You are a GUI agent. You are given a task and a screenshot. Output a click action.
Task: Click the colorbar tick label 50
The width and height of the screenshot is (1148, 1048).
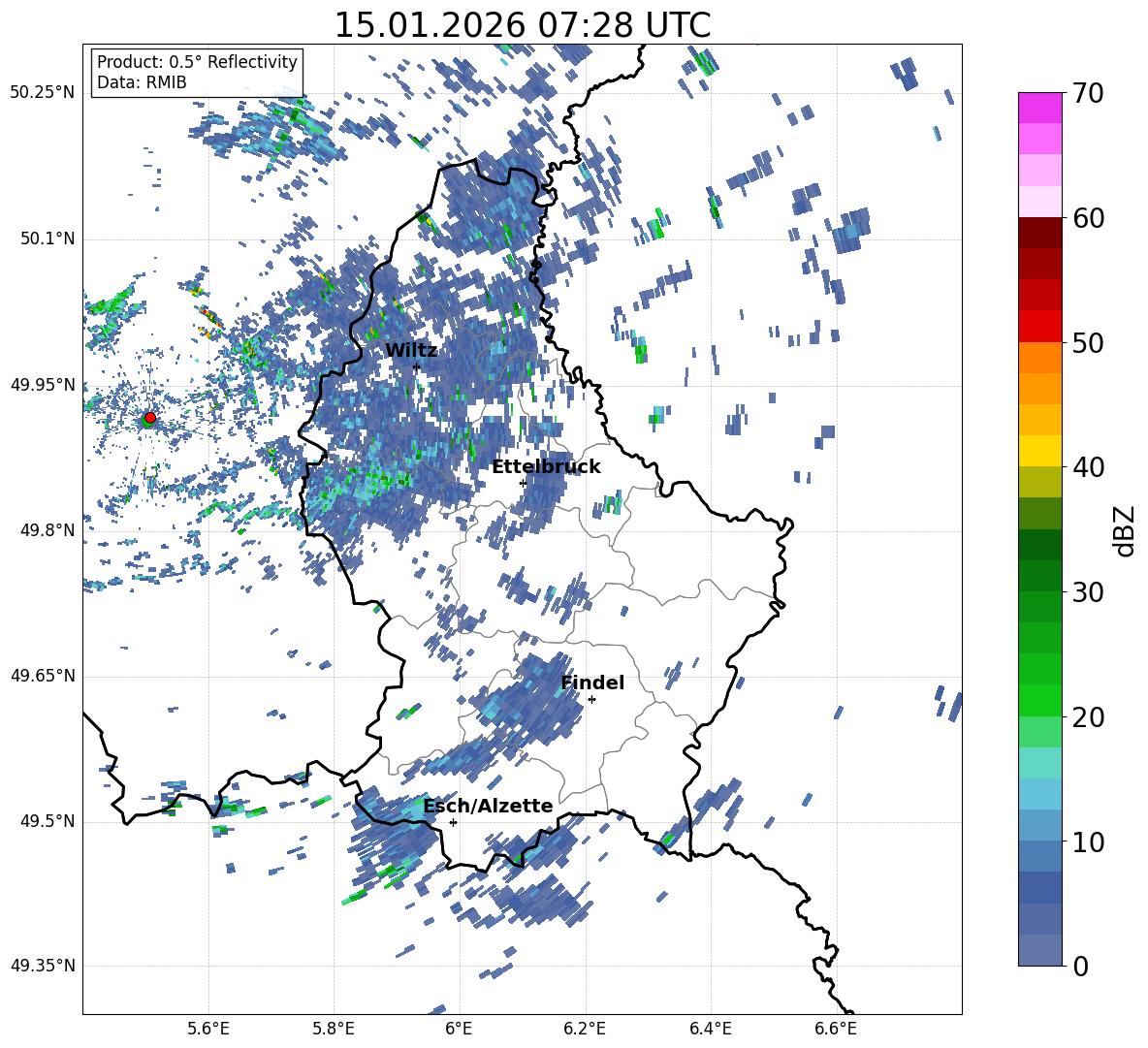click(x=1088, y=343)
